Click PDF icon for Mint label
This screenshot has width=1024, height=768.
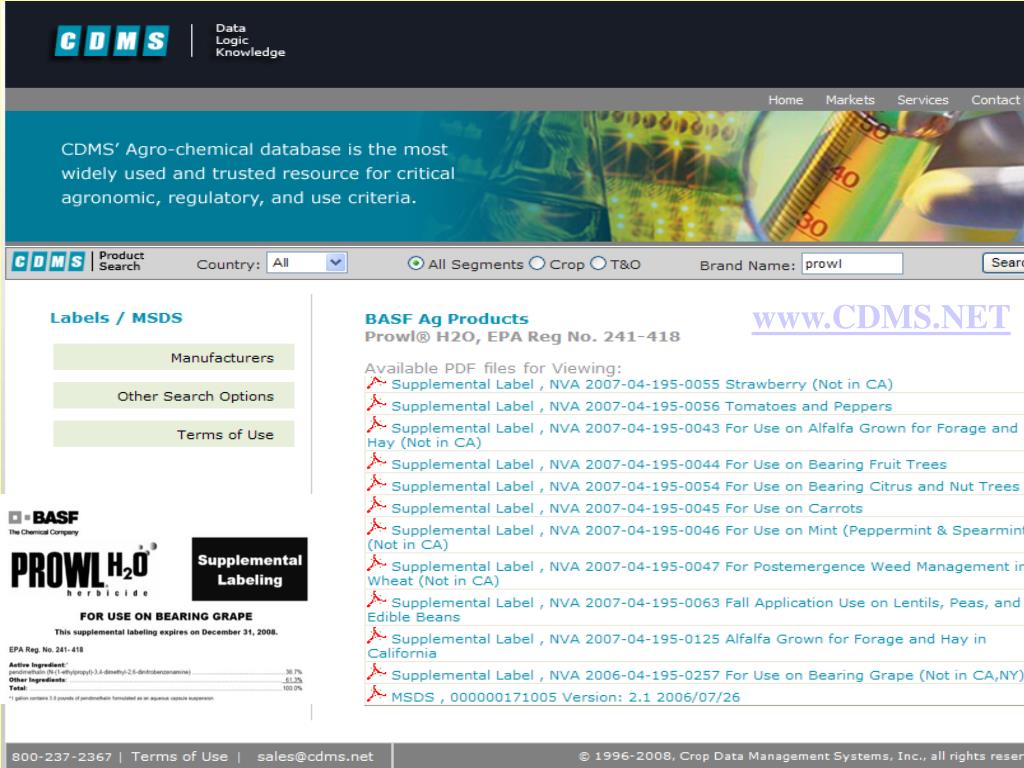(x=376, y=529)
